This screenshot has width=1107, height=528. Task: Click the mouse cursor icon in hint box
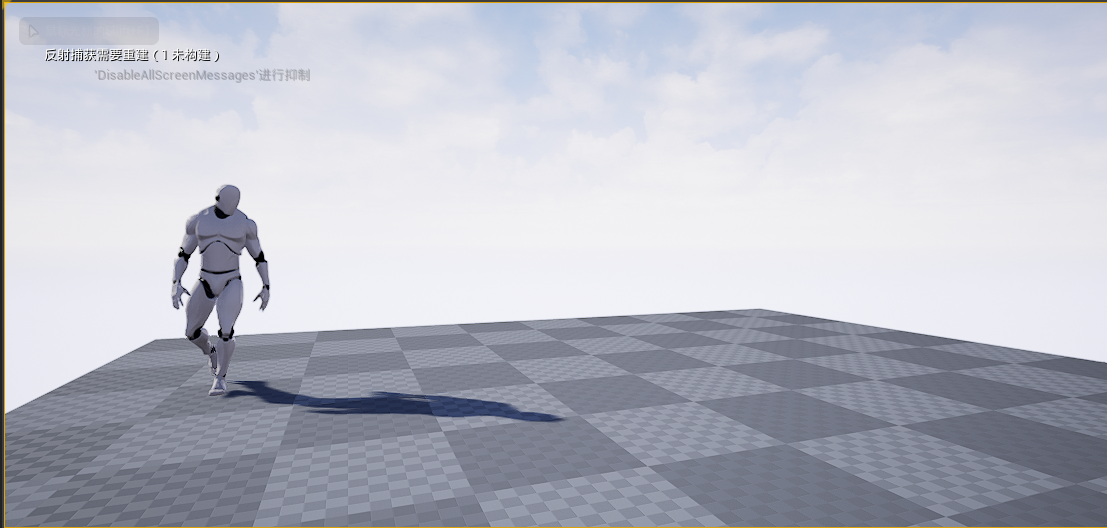point(33,31)
